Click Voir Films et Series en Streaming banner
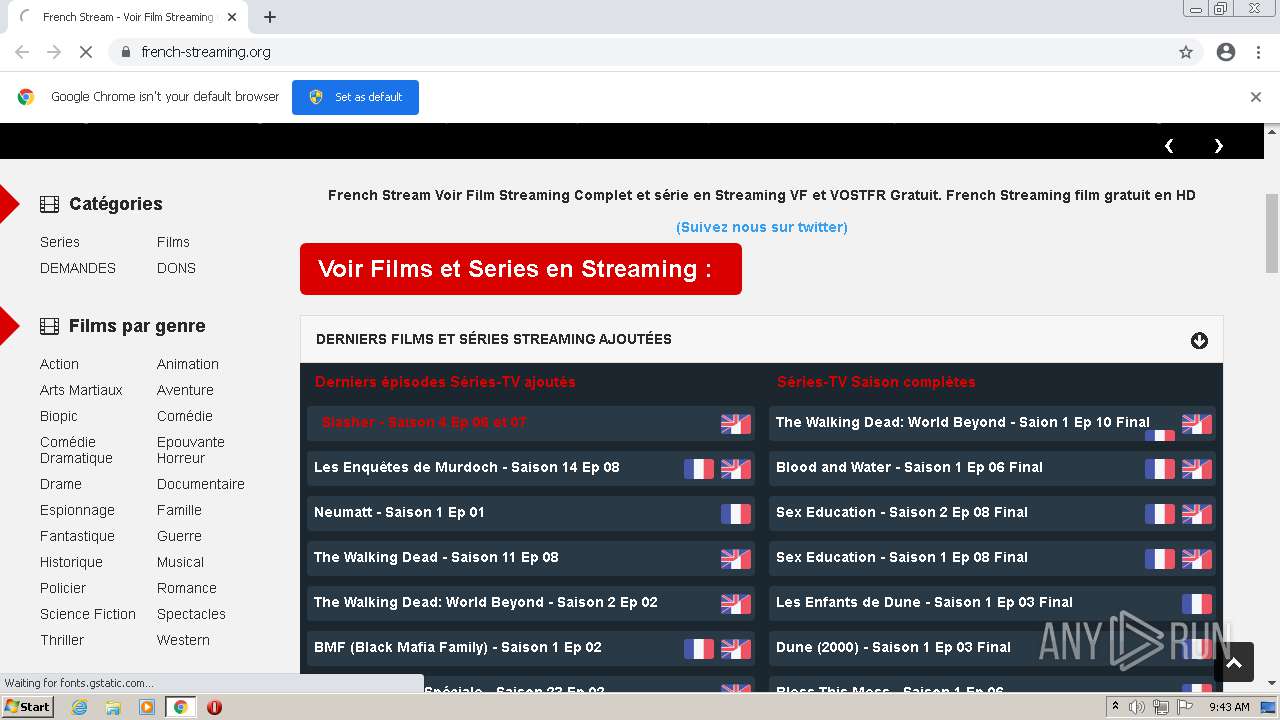Screen dimensions: 1280x720 (521, 269)
